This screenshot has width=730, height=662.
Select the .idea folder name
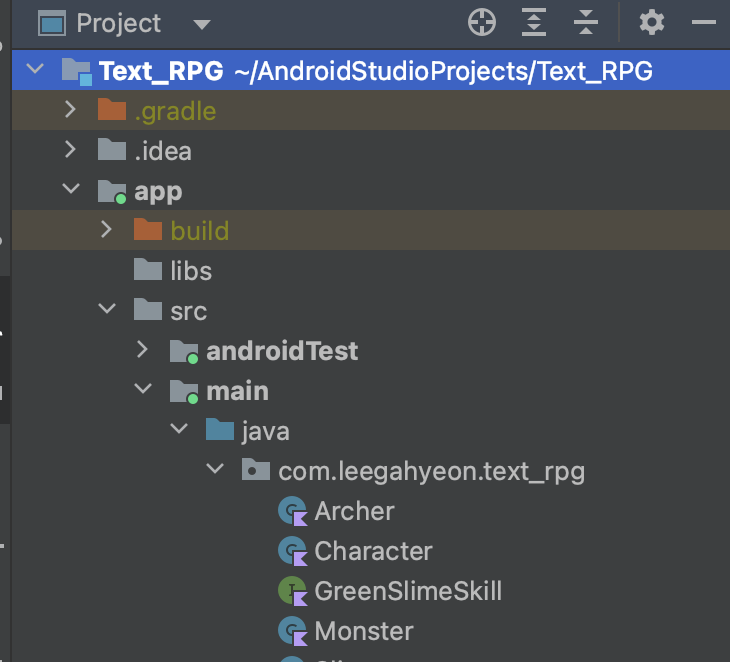162,151
